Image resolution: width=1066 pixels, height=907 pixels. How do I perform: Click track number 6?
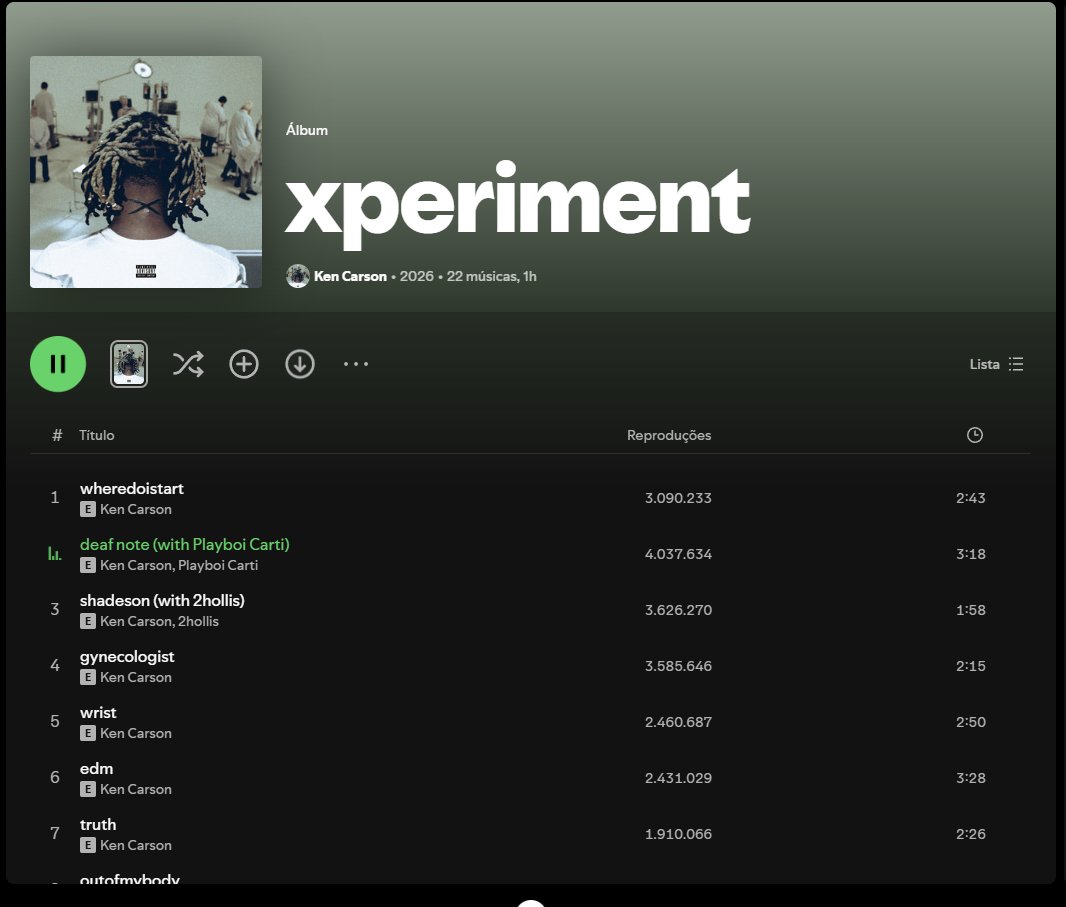(x=55, y=777)
